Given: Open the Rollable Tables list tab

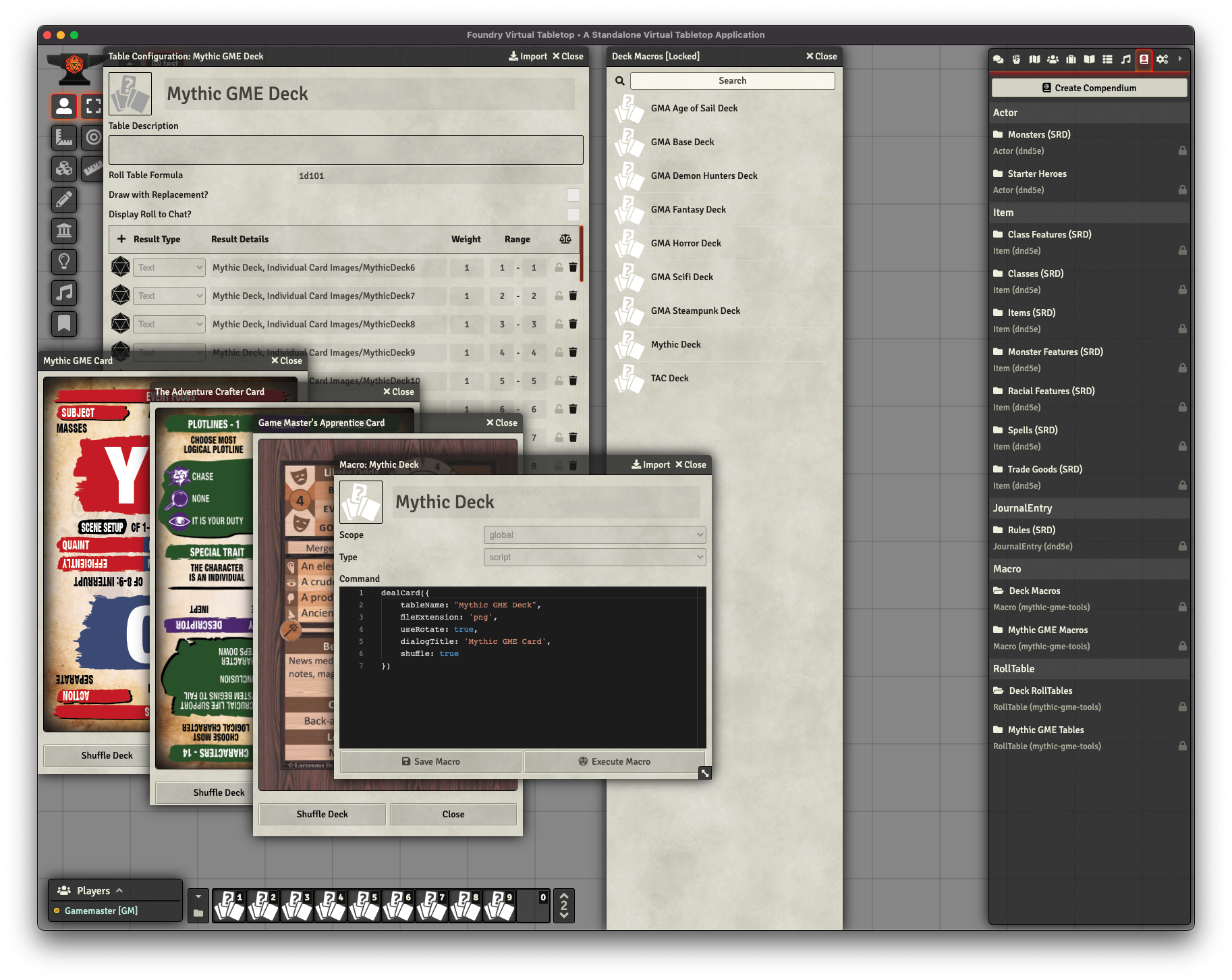Looking at the screenshot, I should pyautogui.click(x=1107, y=59).
